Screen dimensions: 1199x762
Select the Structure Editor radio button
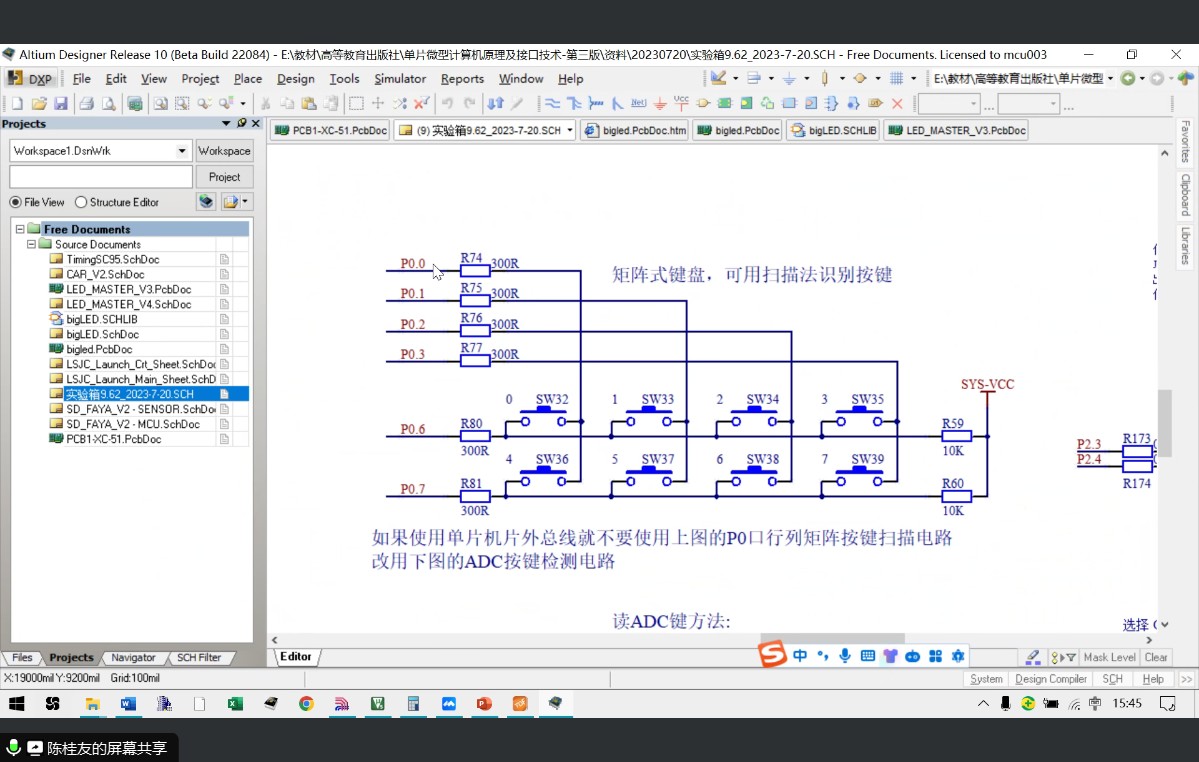click(81, 203)
